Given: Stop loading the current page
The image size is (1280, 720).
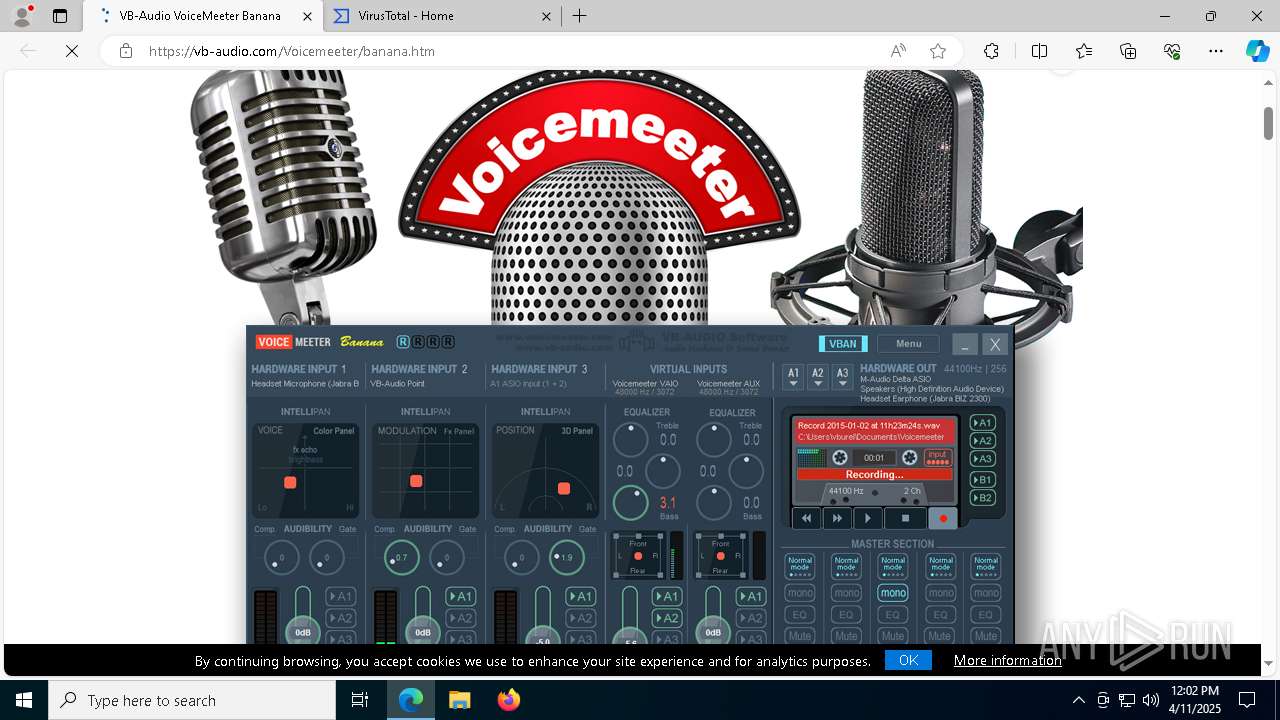Looking at the screenshot, I should tap(72, 51).
